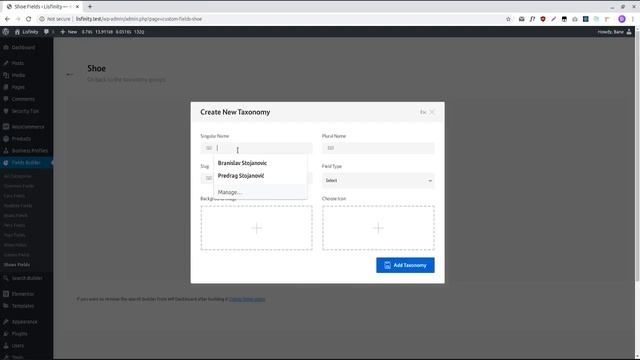Click the browser address bar URL
The width and height of the screenshot is (640, 360).
coord(138,19)
